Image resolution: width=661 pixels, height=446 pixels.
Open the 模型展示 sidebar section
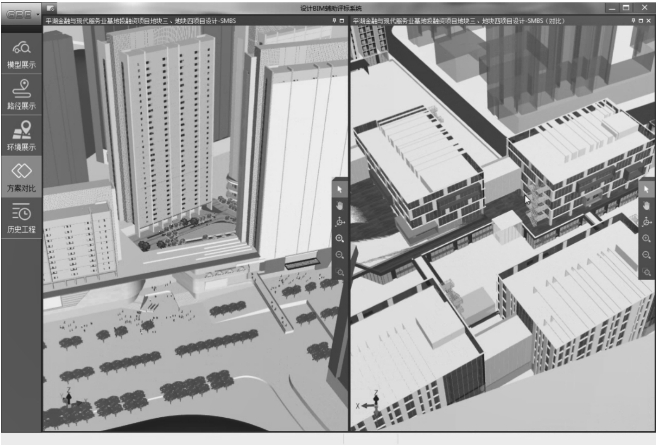pos(21,54)
